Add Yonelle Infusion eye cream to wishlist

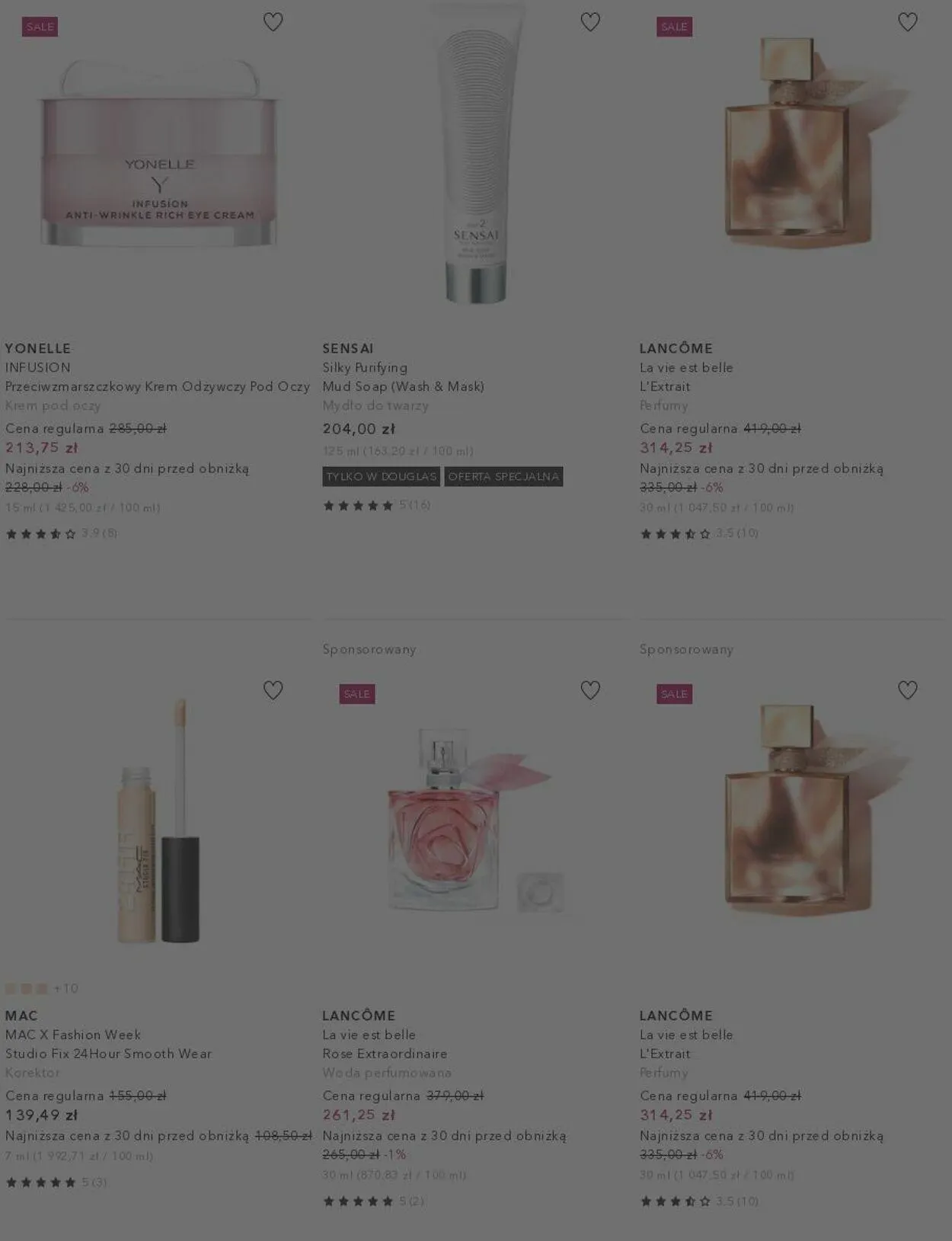pyautogui.click(x=273, y=22)
